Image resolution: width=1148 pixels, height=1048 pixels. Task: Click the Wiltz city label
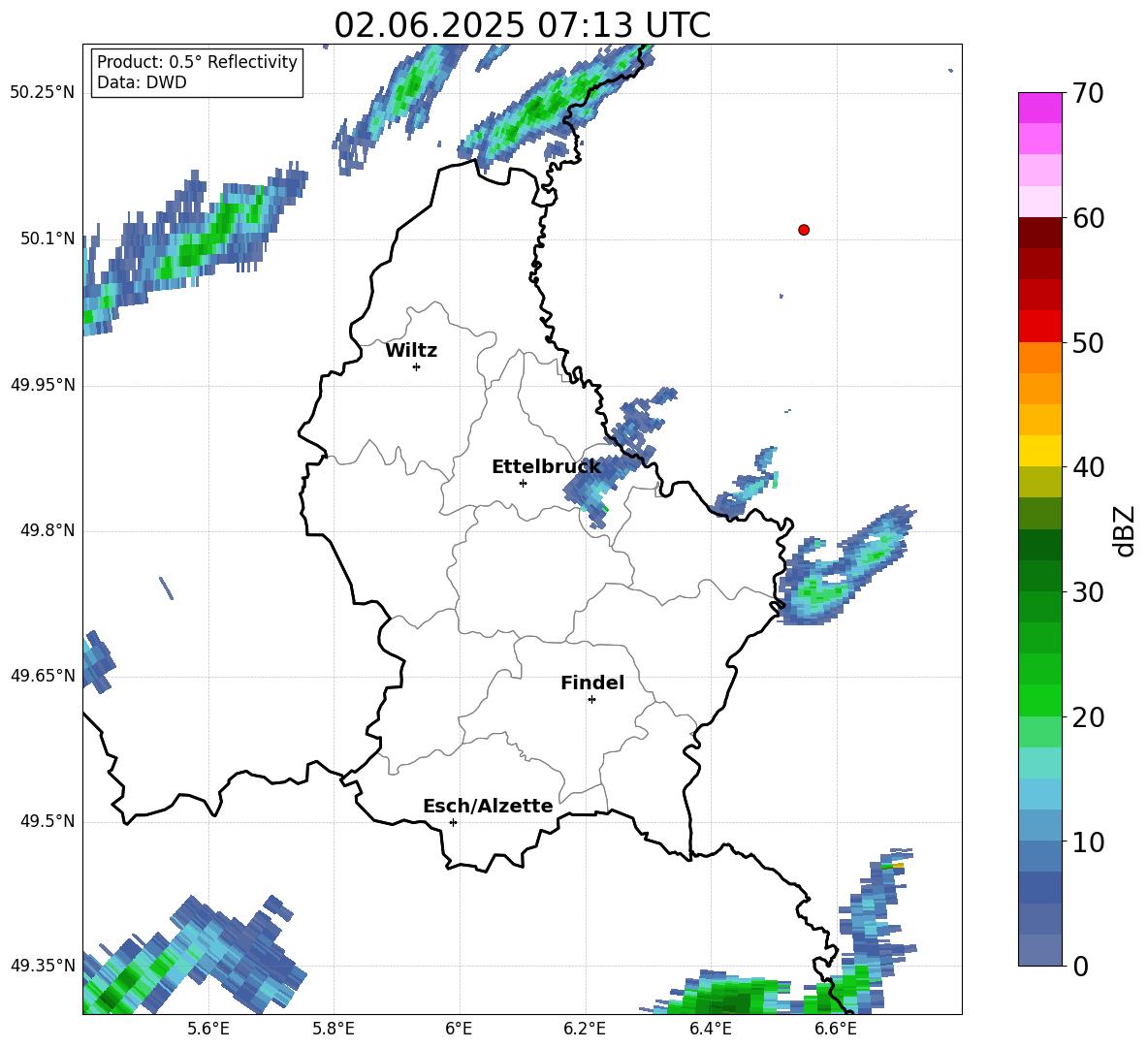(411, 351)
